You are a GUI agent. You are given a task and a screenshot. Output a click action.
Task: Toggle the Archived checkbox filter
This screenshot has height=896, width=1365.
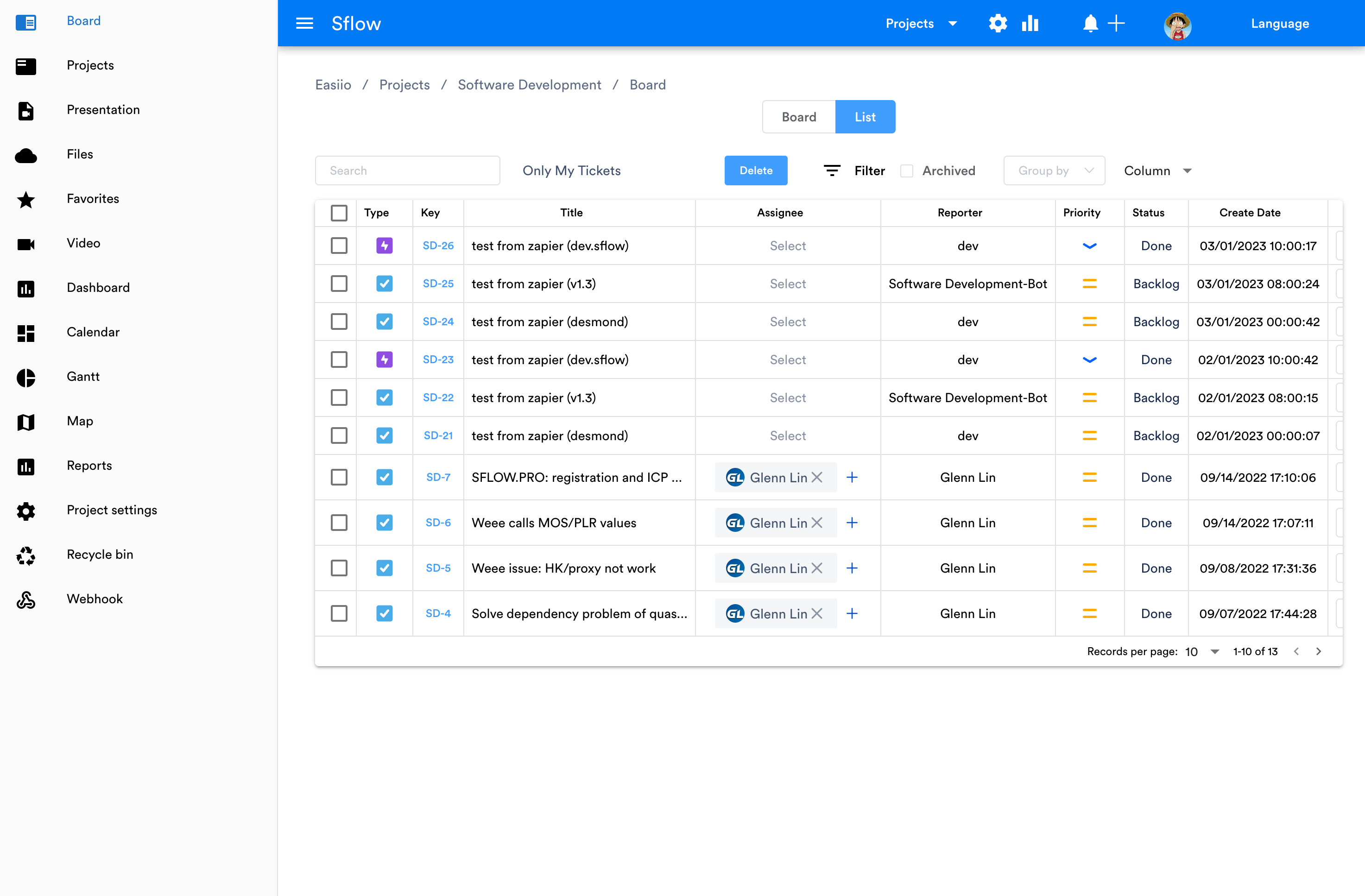[x=906, y=170]
